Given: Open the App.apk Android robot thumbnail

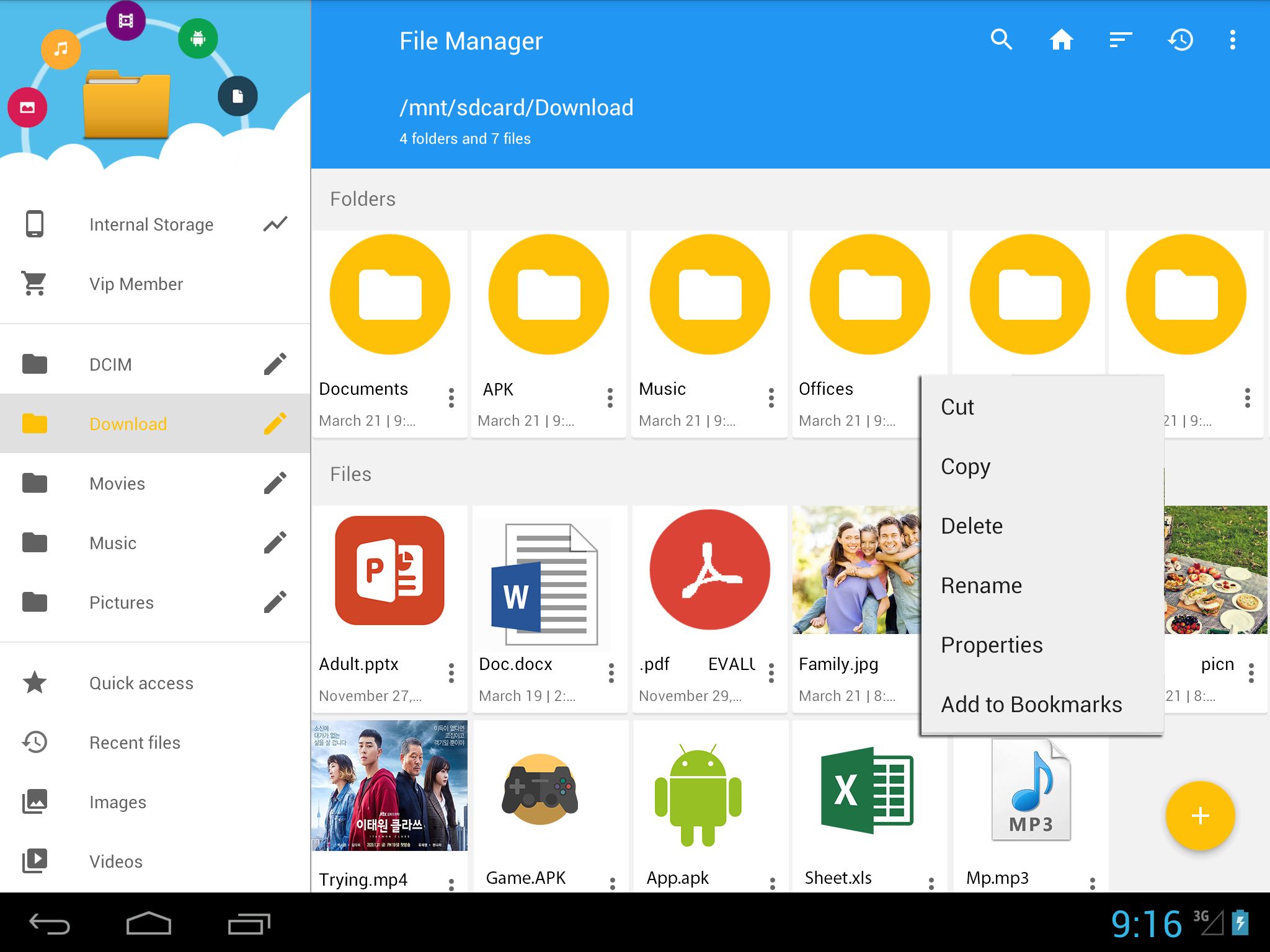Looking at the screenshot, I should click(698, 795).
